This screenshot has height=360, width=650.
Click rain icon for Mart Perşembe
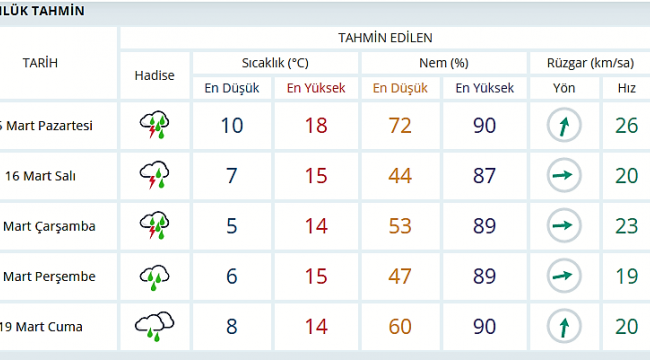pos(155,277)
